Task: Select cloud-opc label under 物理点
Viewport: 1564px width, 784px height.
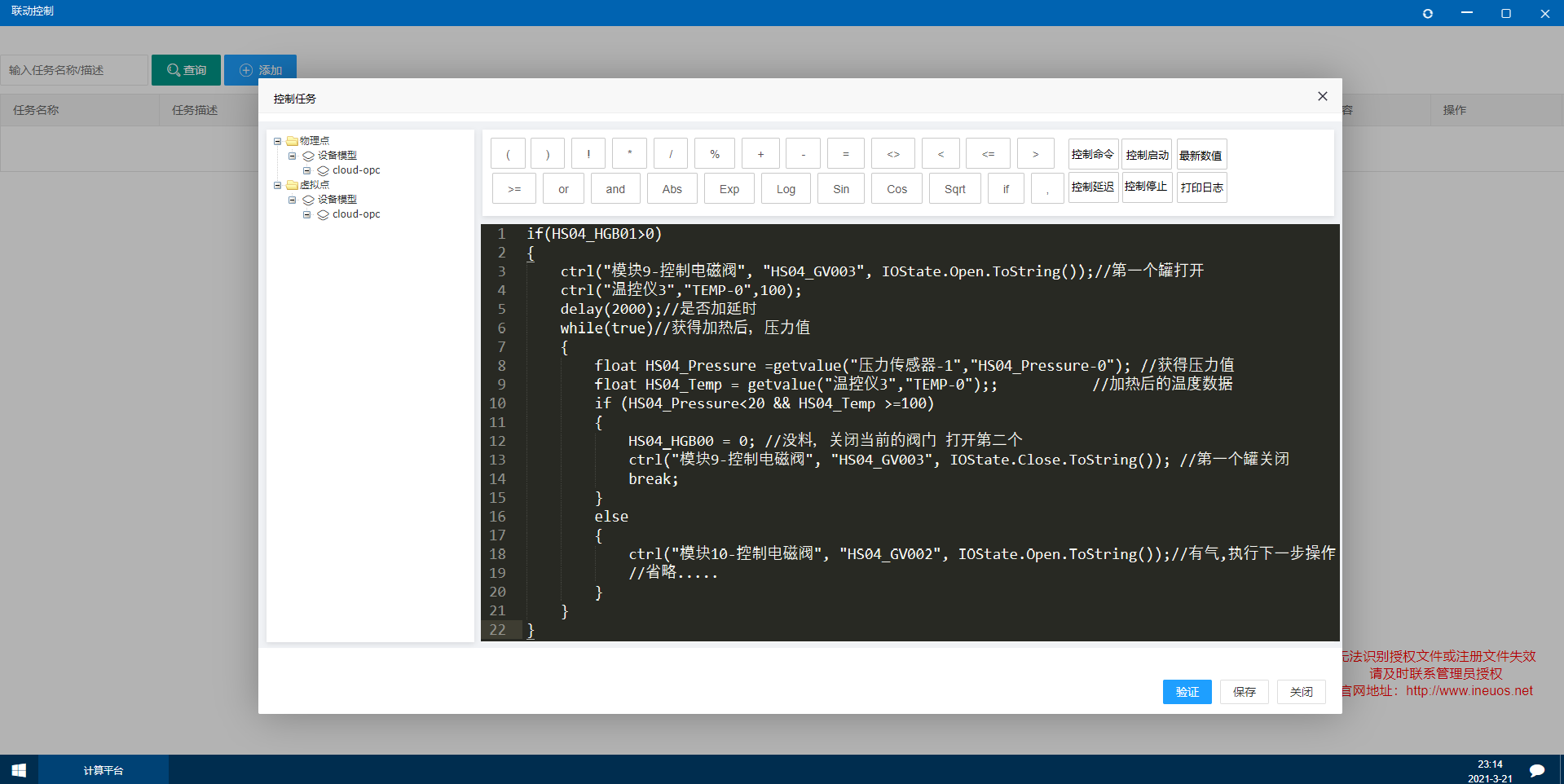Action: [356, 170]
